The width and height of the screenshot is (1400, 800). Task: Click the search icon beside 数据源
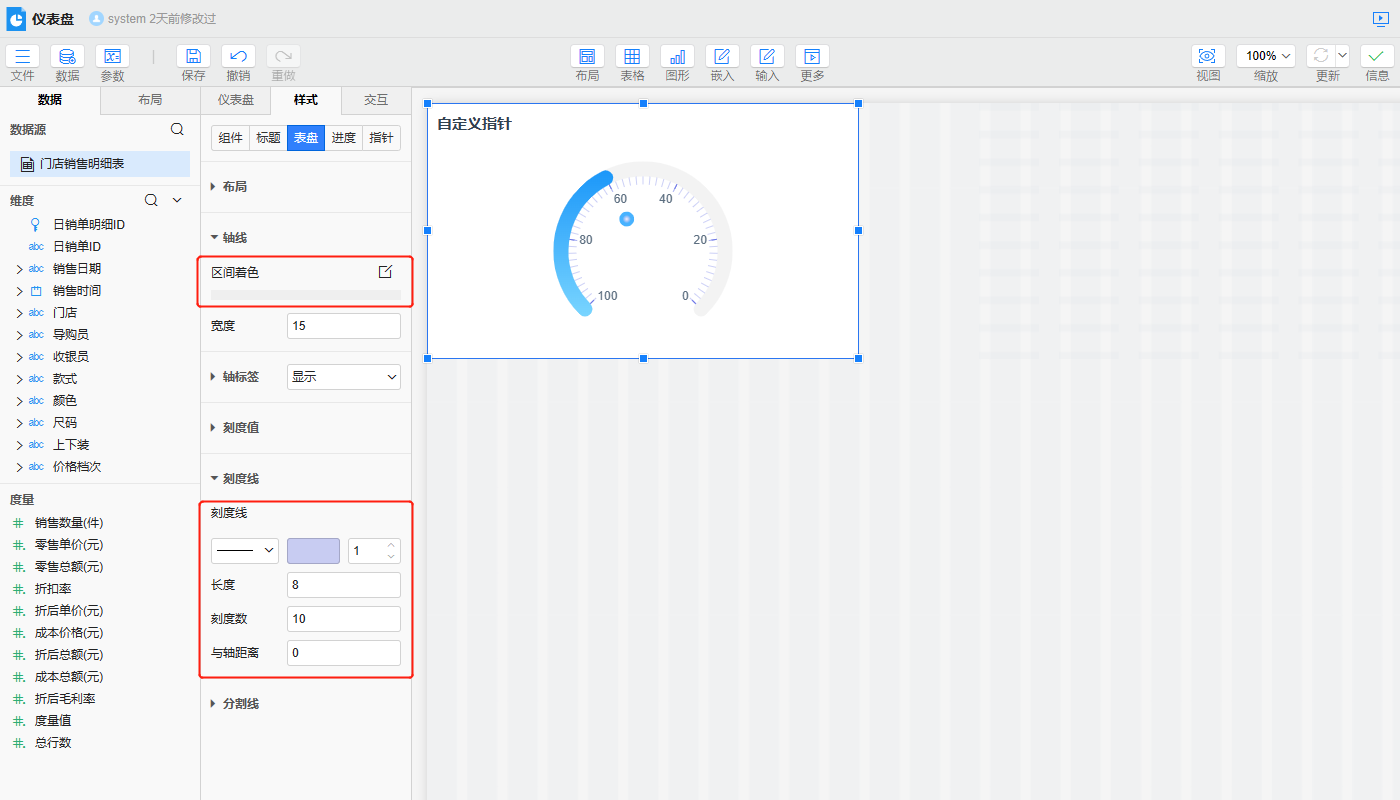[177, 129]
